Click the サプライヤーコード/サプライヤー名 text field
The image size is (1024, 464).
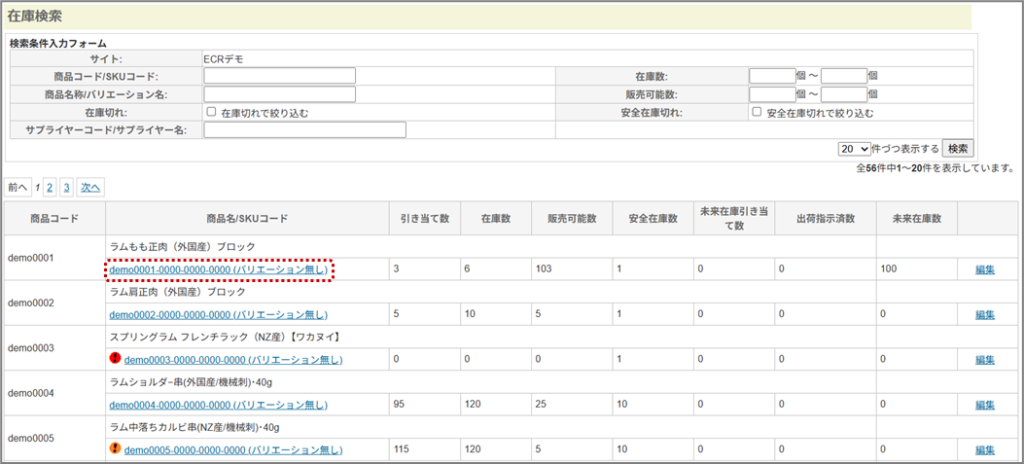(x=305, y=130)
